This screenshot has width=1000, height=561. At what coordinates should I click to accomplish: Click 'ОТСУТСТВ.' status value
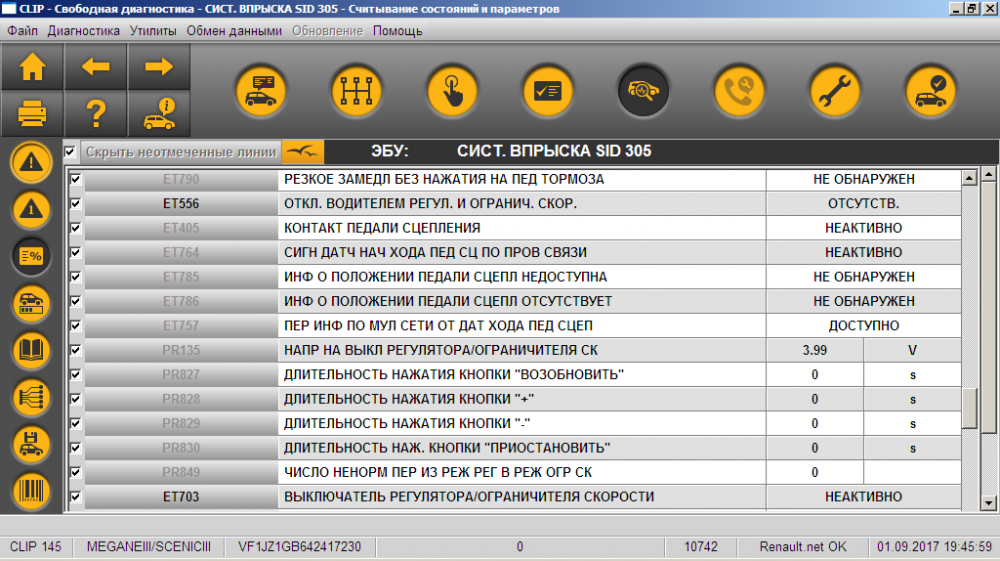[864, 203]
